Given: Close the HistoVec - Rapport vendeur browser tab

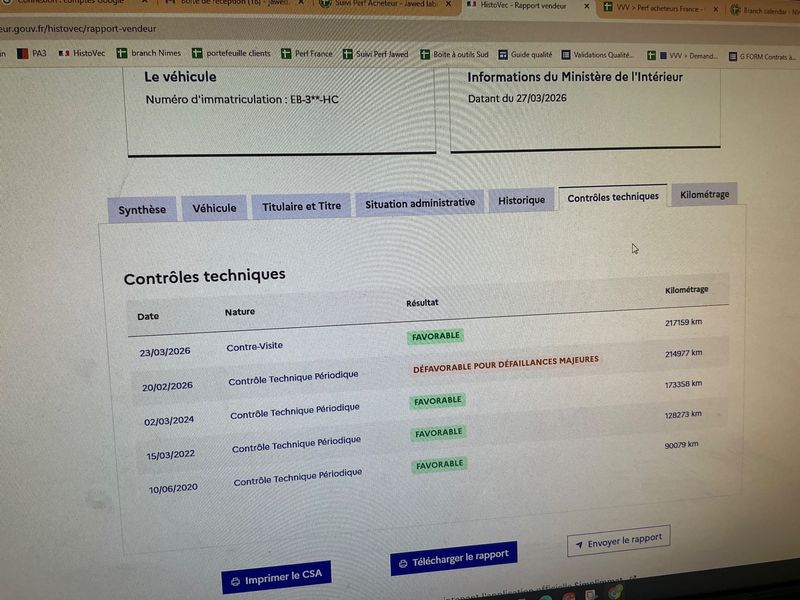Looking at the screenshot, I should 587,6.
